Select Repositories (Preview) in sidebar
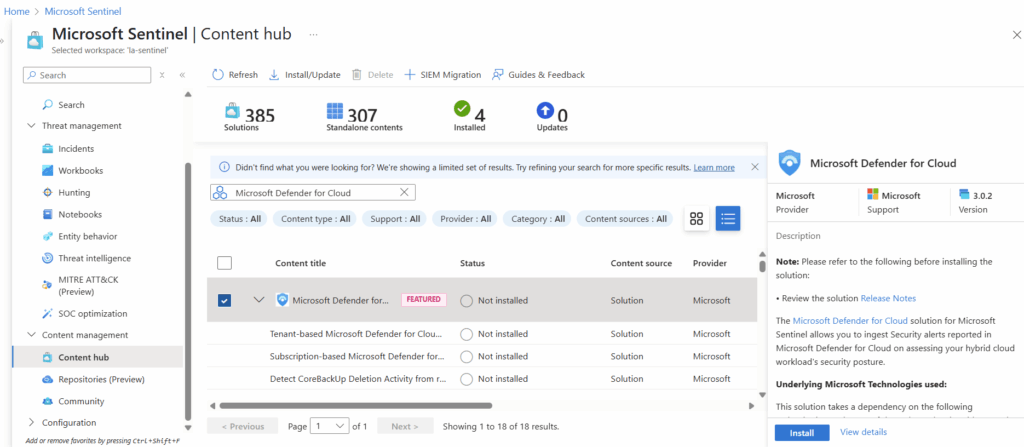1024x447 pixels. point(101,379)
